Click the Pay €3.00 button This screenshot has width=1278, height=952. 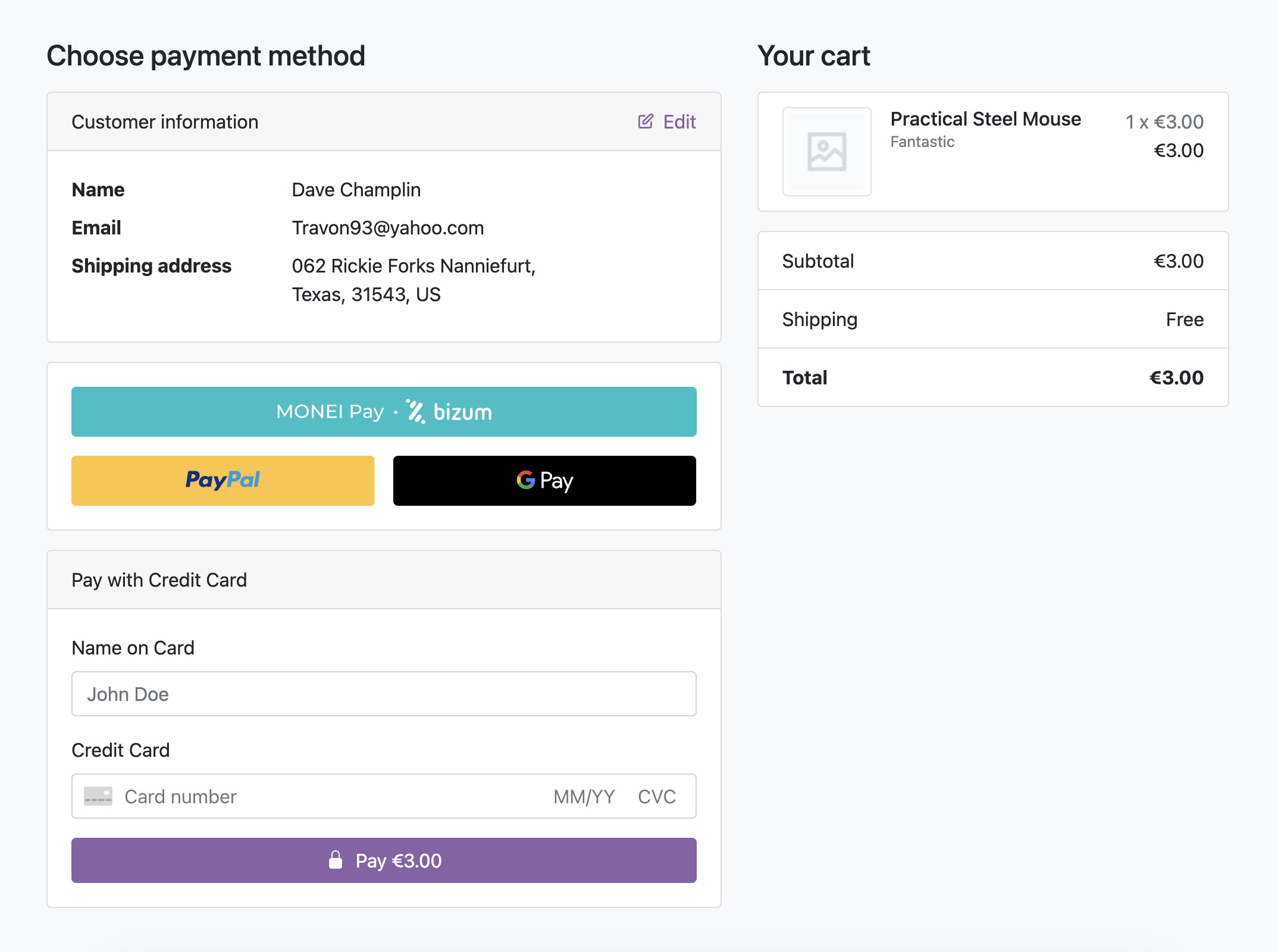384,860
